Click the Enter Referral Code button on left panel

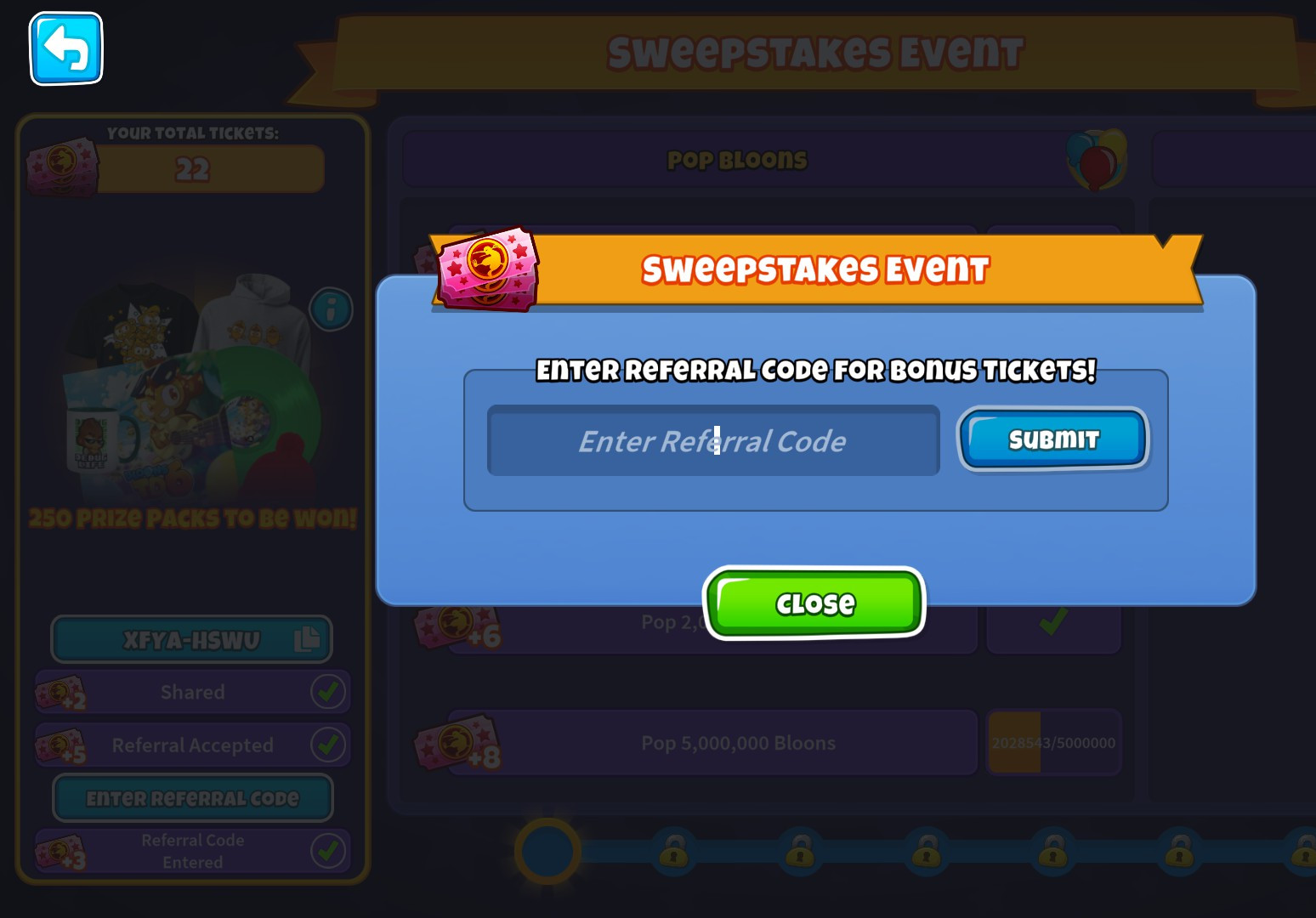[x=193, y=798]
